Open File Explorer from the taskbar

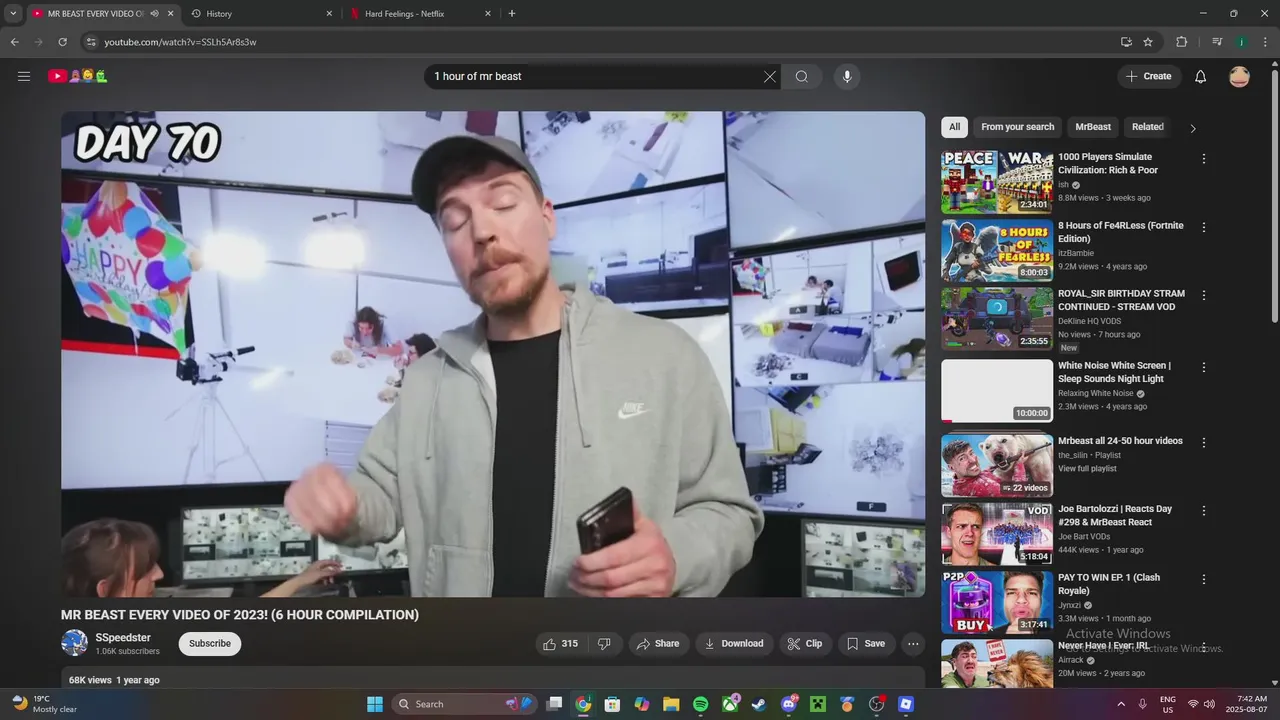671,704
